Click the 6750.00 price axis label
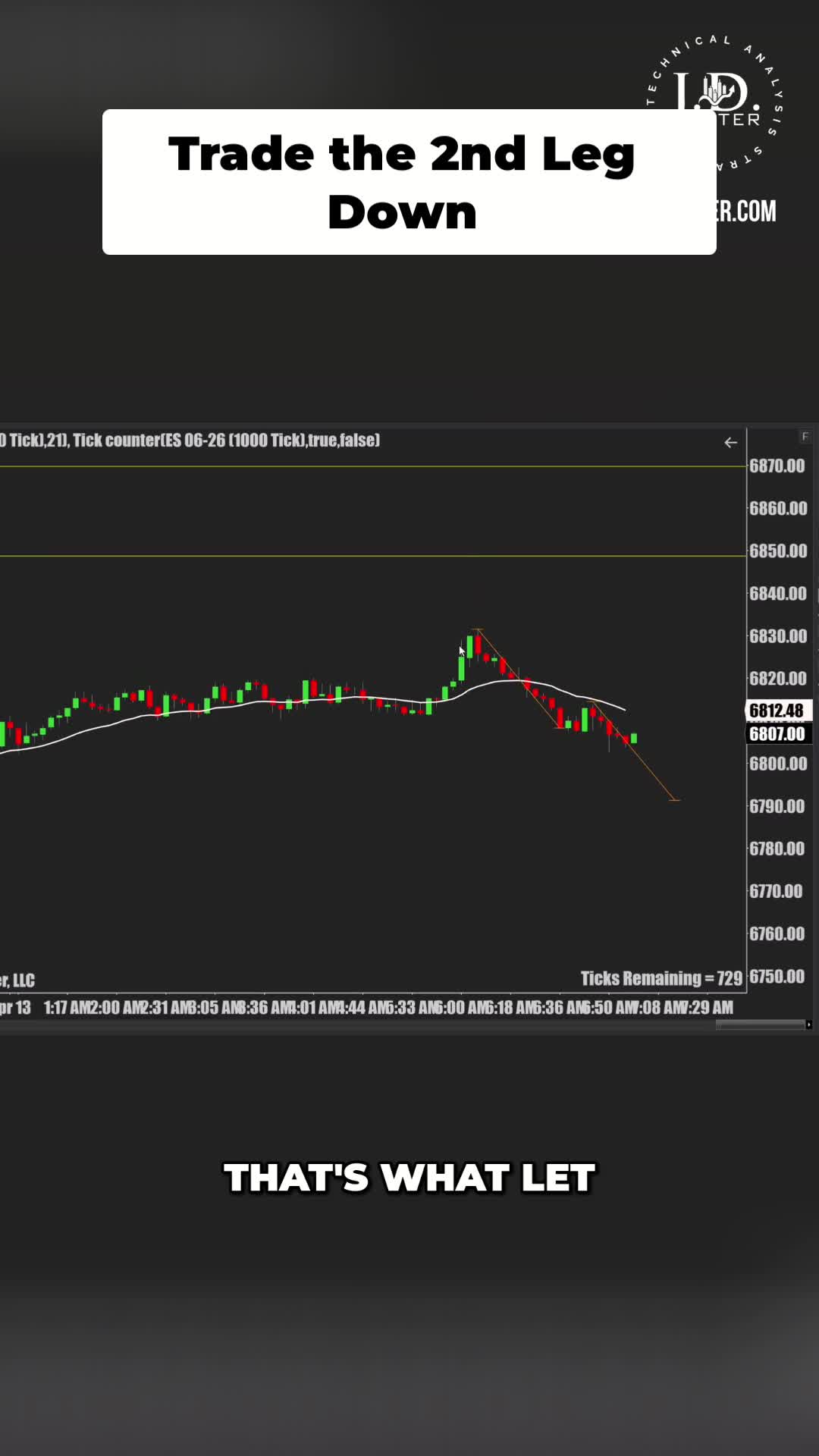819x1456 pixels. pos(777,976)
